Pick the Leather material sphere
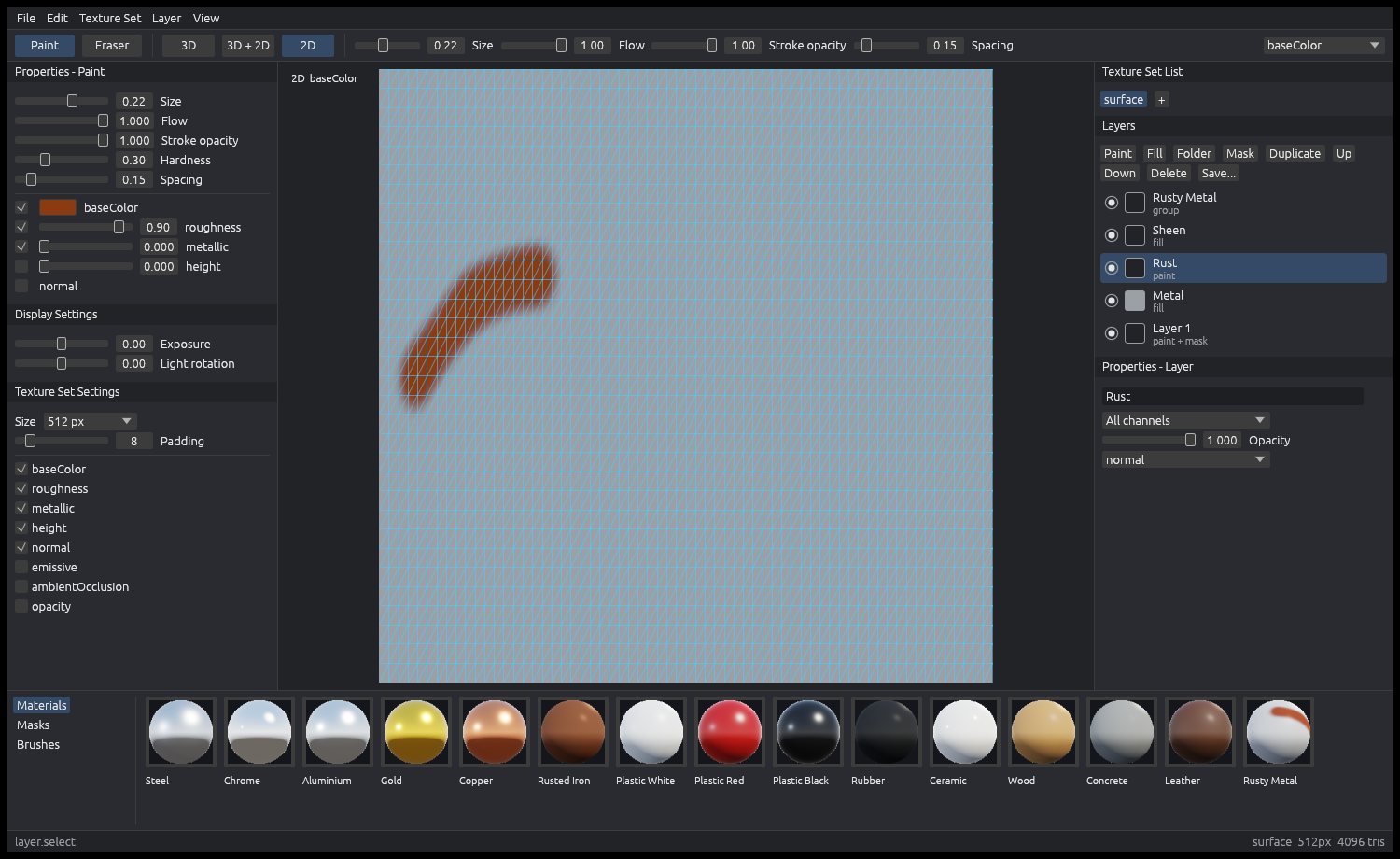The width and height of the screenshot is (1400, 859). tap(1200, 732)
